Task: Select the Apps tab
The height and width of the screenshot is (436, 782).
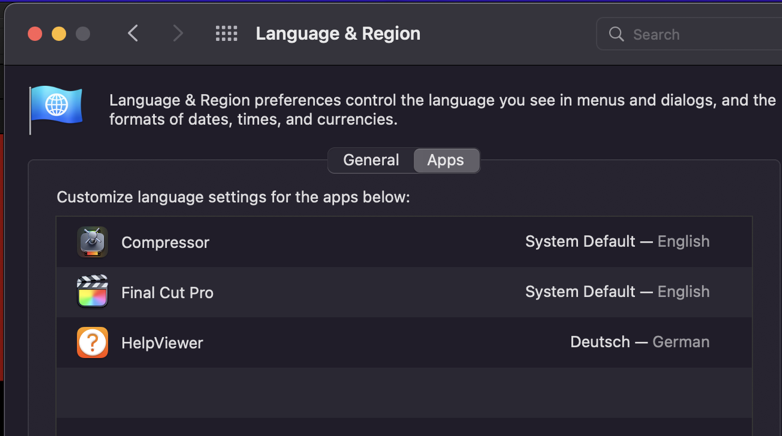Action: point(445,160)
